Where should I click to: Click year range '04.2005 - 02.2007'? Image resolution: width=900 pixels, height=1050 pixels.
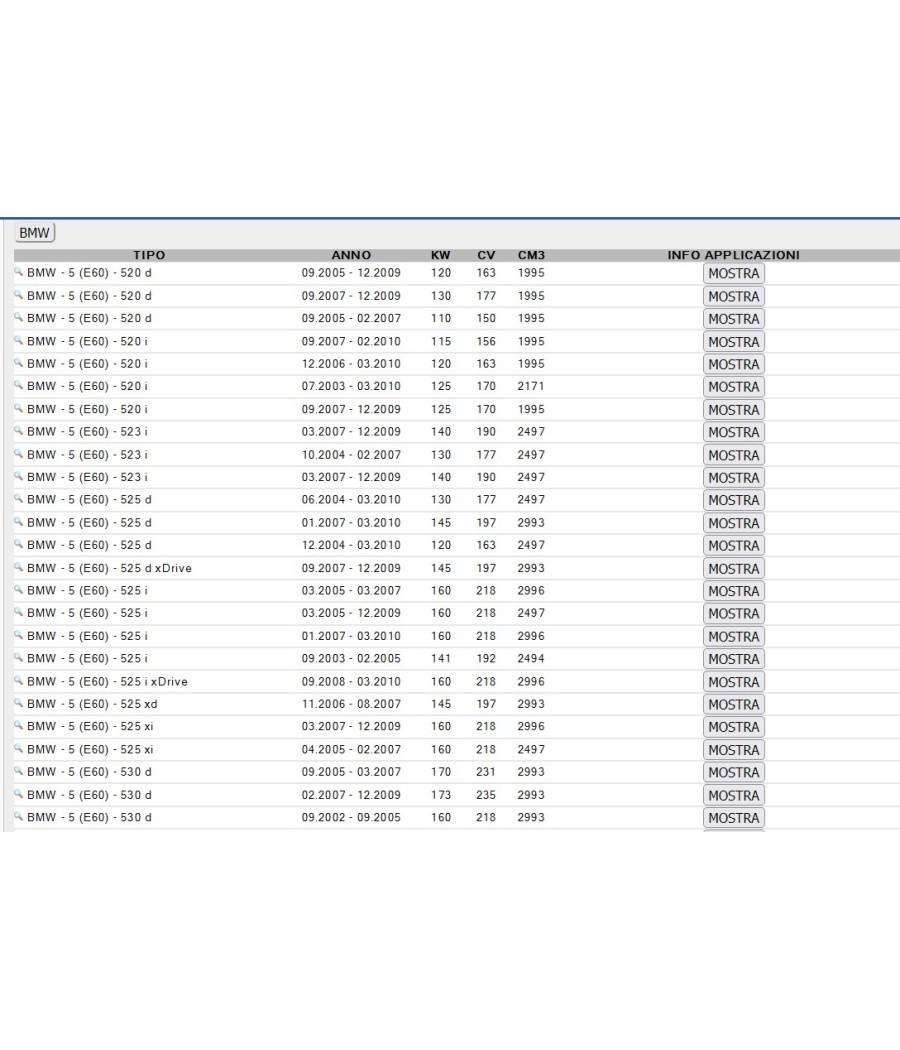coord(351,749)
